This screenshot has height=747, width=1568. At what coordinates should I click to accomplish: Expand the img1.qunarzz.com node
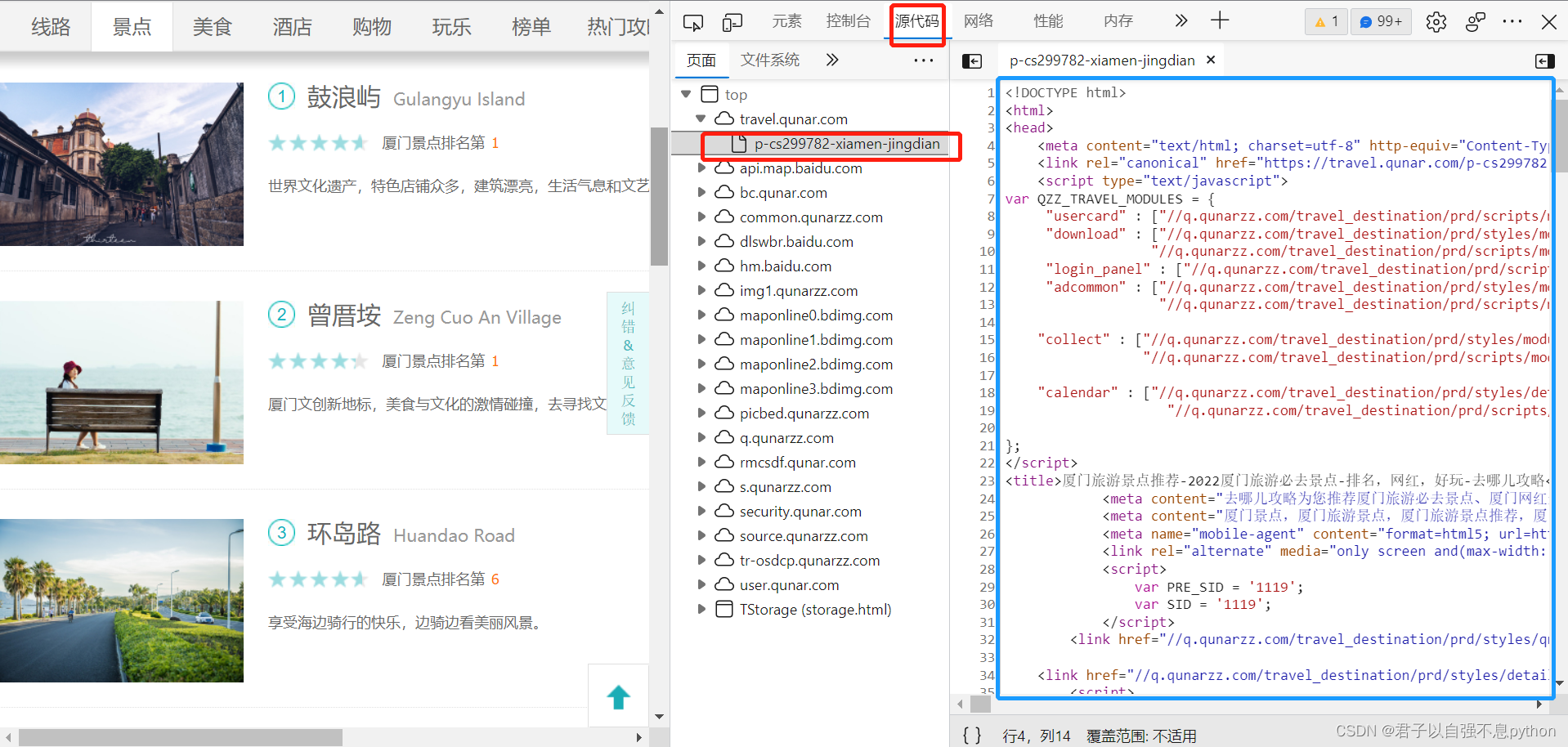click(701, 290)
